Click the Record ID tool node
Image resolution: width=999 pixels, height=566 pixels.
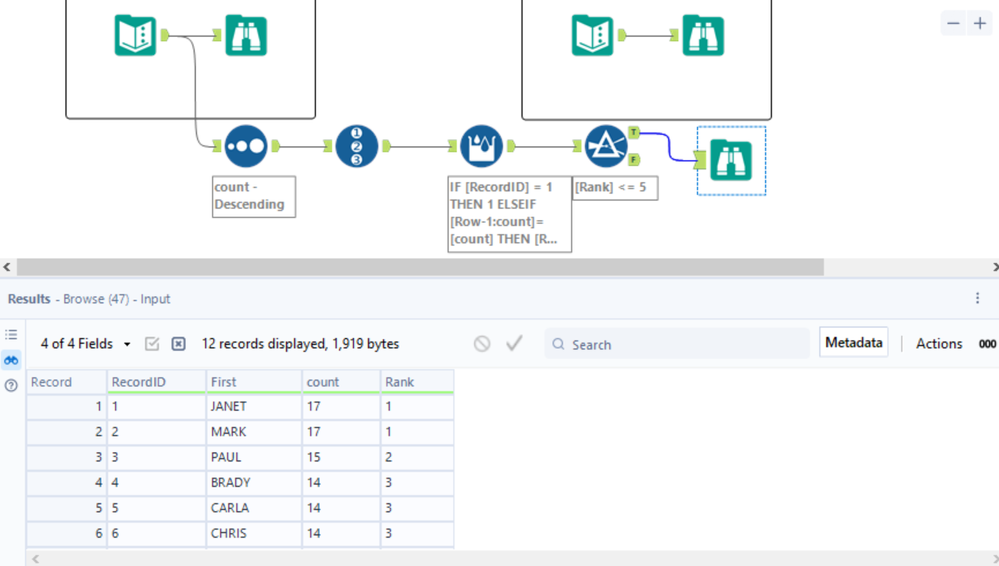(357, 146)
